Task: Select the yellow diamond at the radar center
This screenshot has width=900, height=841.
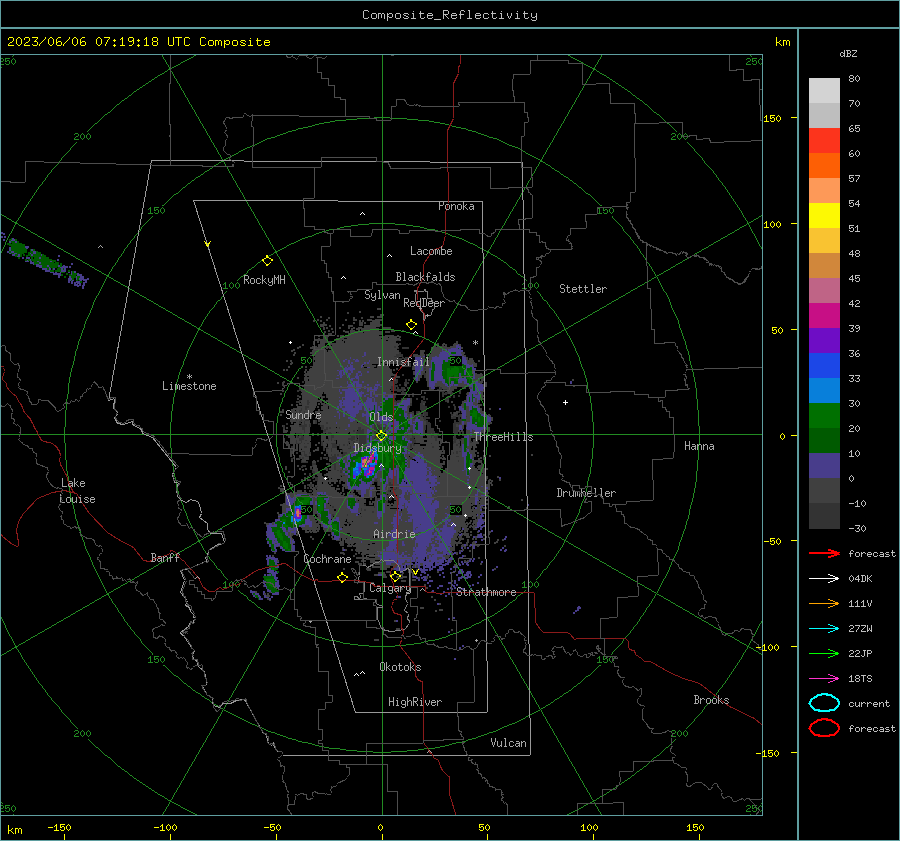Action: click(x=381, y=436)
